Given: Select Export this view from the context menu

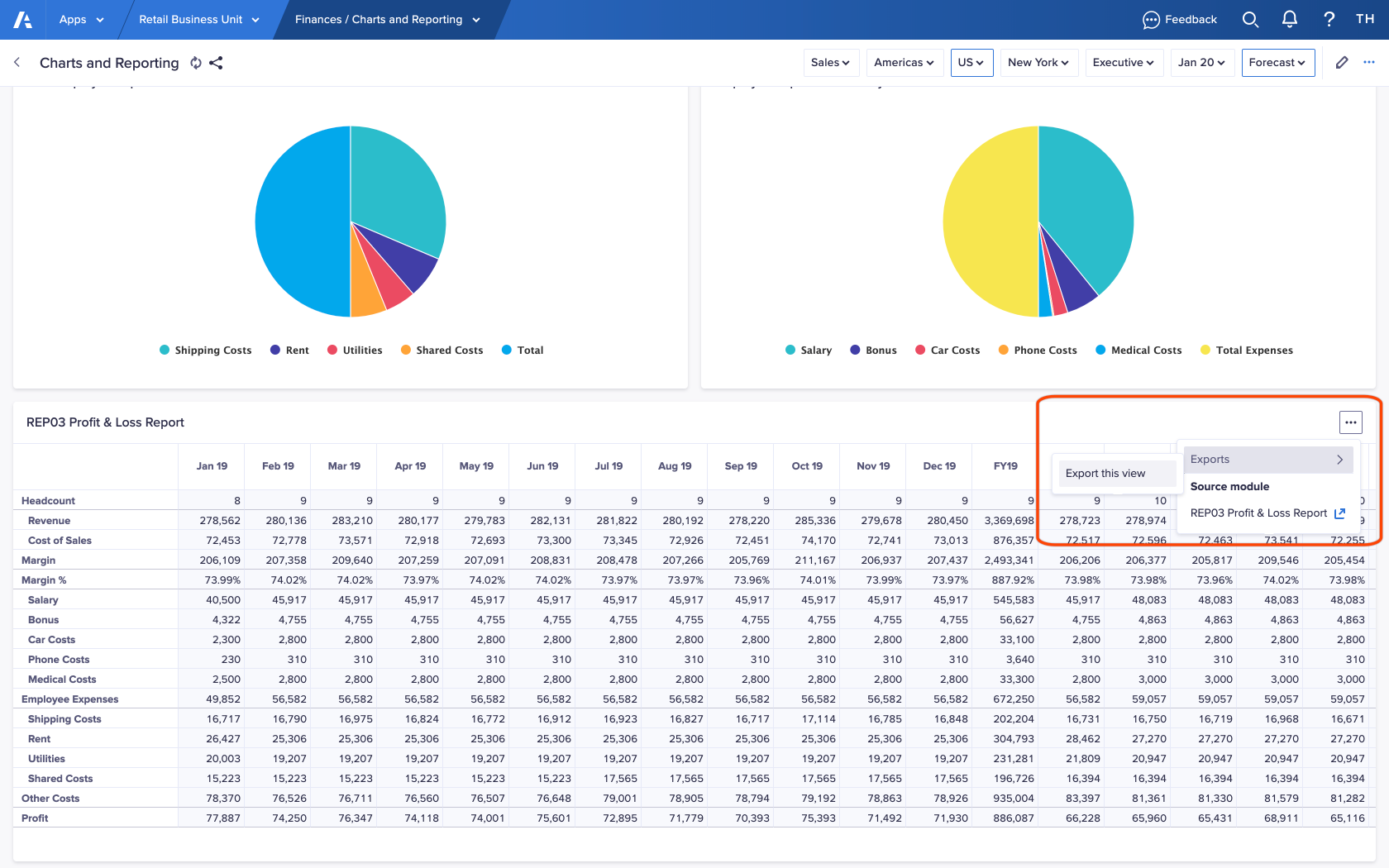Looking at the screenshot, I should 1105,473.
